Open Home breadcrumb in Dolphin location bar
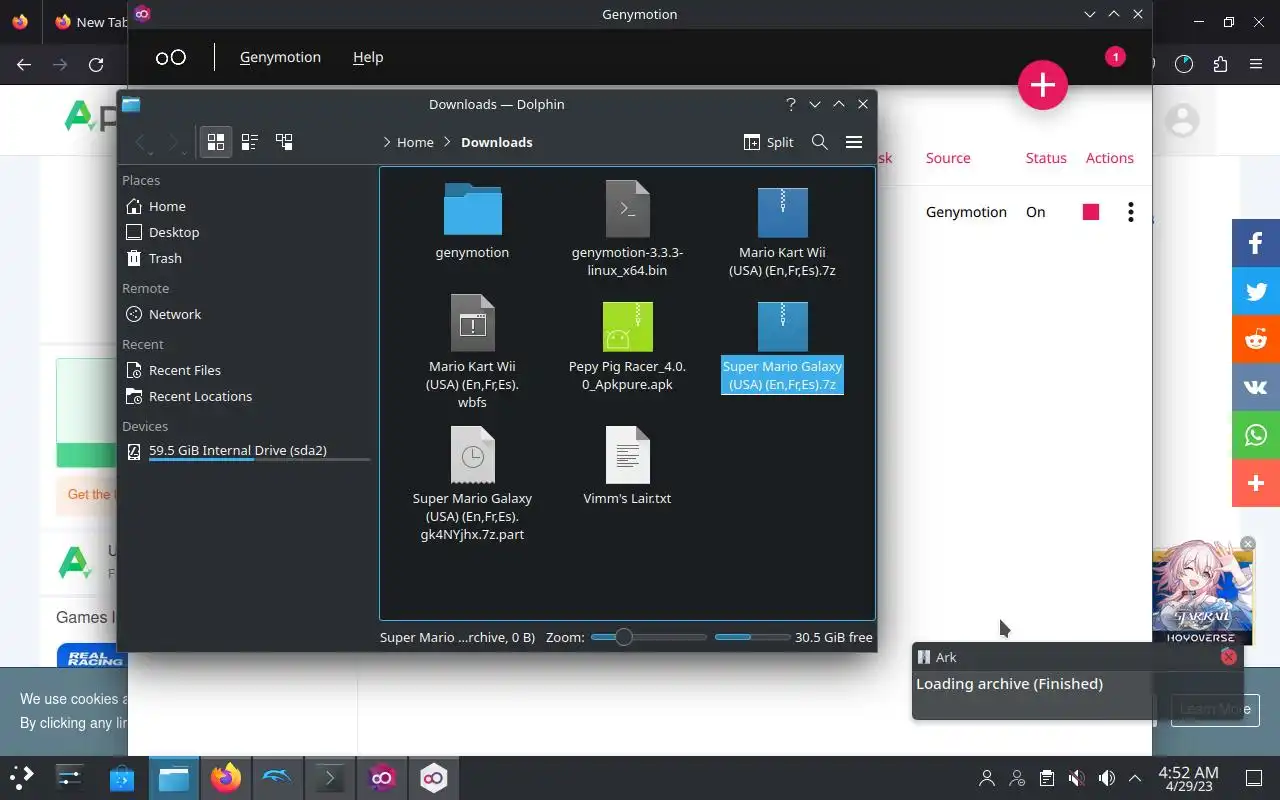The image size is (1280, 800). click(x=415, y=142)
